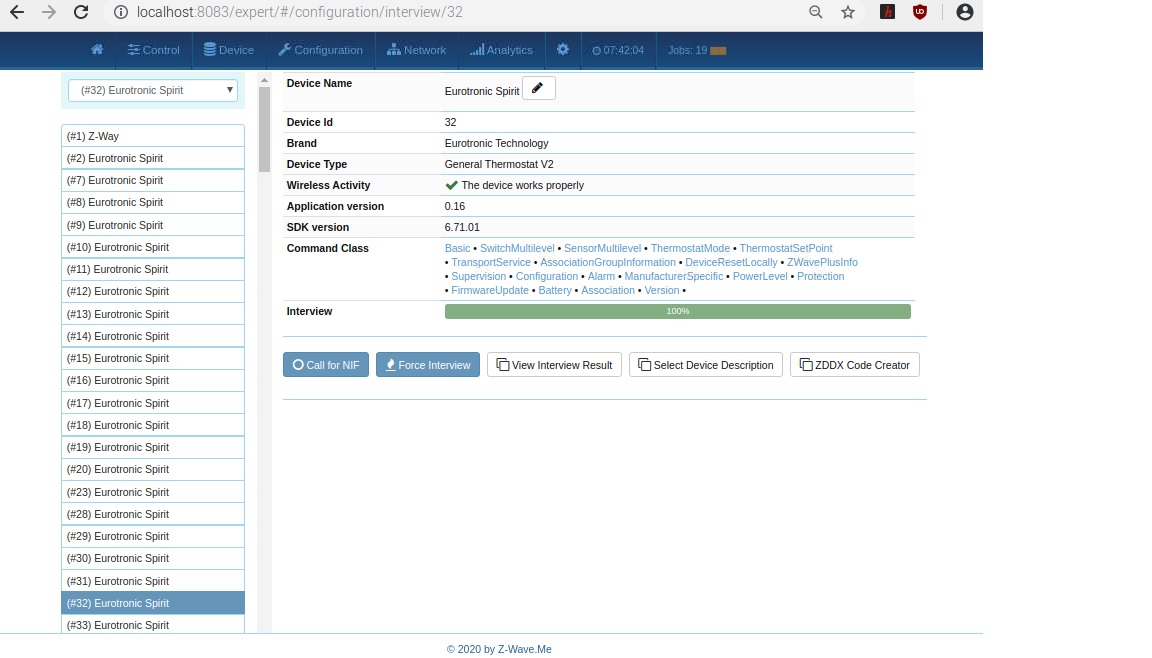Image resolution: width=1152 pixels, height=658 pixels.
Task: Go to the home icon in navbar
Action: pyautogui.click(x=97, y=50)
